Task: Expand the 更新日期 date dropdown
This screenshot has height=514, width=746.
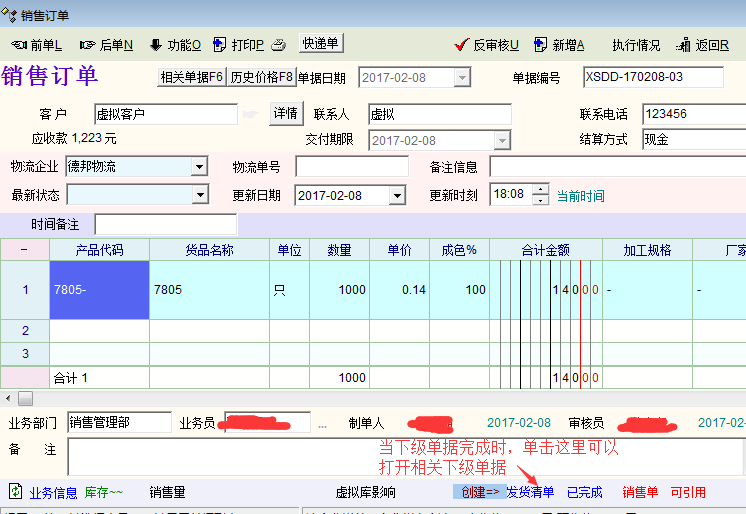Action: (x=397, y=196)
